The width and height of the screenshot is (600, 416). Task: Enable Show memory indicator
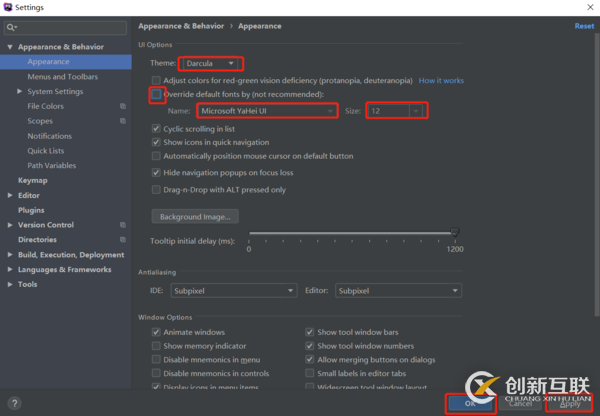[x=156, y=346]
